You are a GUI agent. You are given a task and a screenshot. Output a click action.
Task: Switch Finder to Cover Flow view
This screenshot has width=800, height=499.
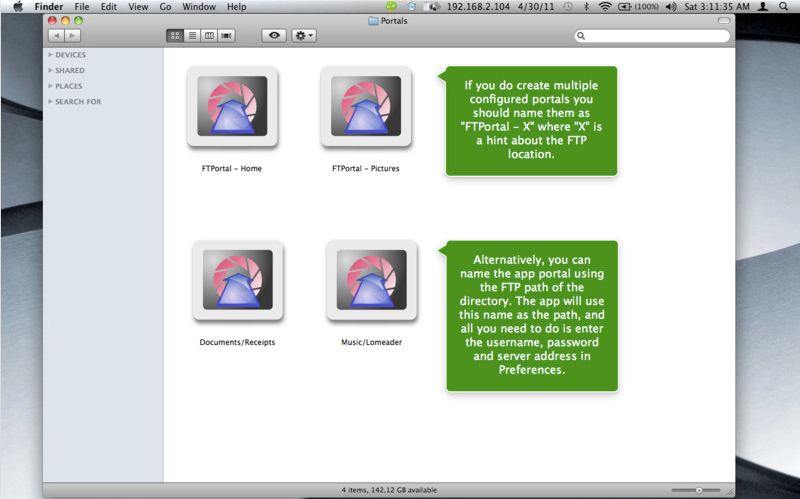click(x=227, y=36)
